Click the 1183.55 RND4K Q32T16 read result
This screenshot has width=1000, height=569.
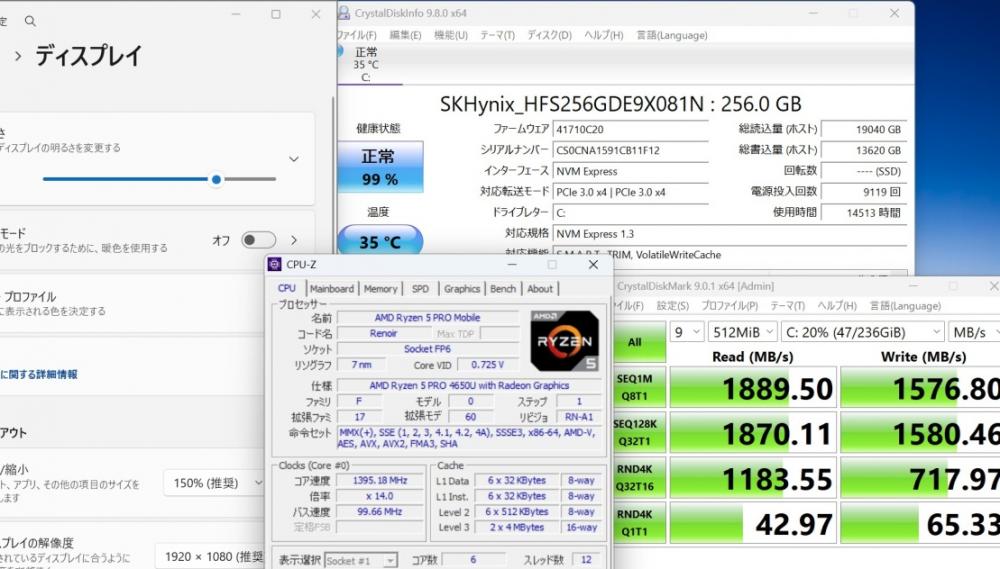tap(753, 478)
